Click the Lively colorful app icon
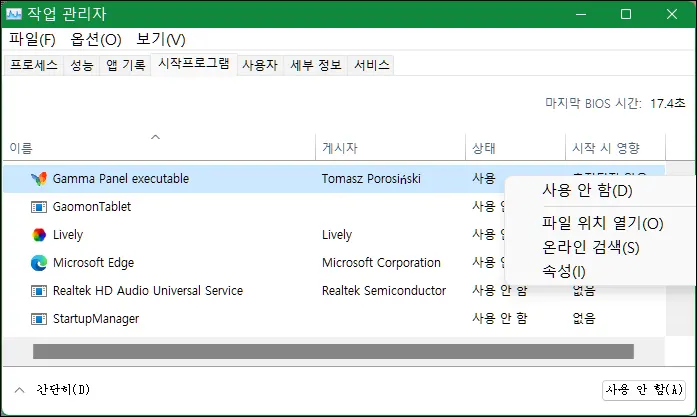Image resolution: width=697 pixels, height=417 pixels. click(x=39, y=235)
